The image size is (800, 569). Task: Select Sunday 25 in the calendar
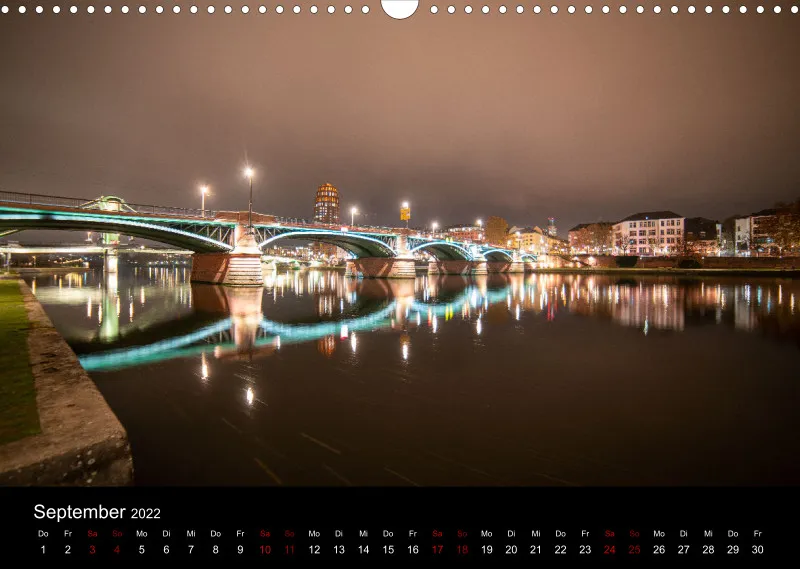click(x=634, y=550)
